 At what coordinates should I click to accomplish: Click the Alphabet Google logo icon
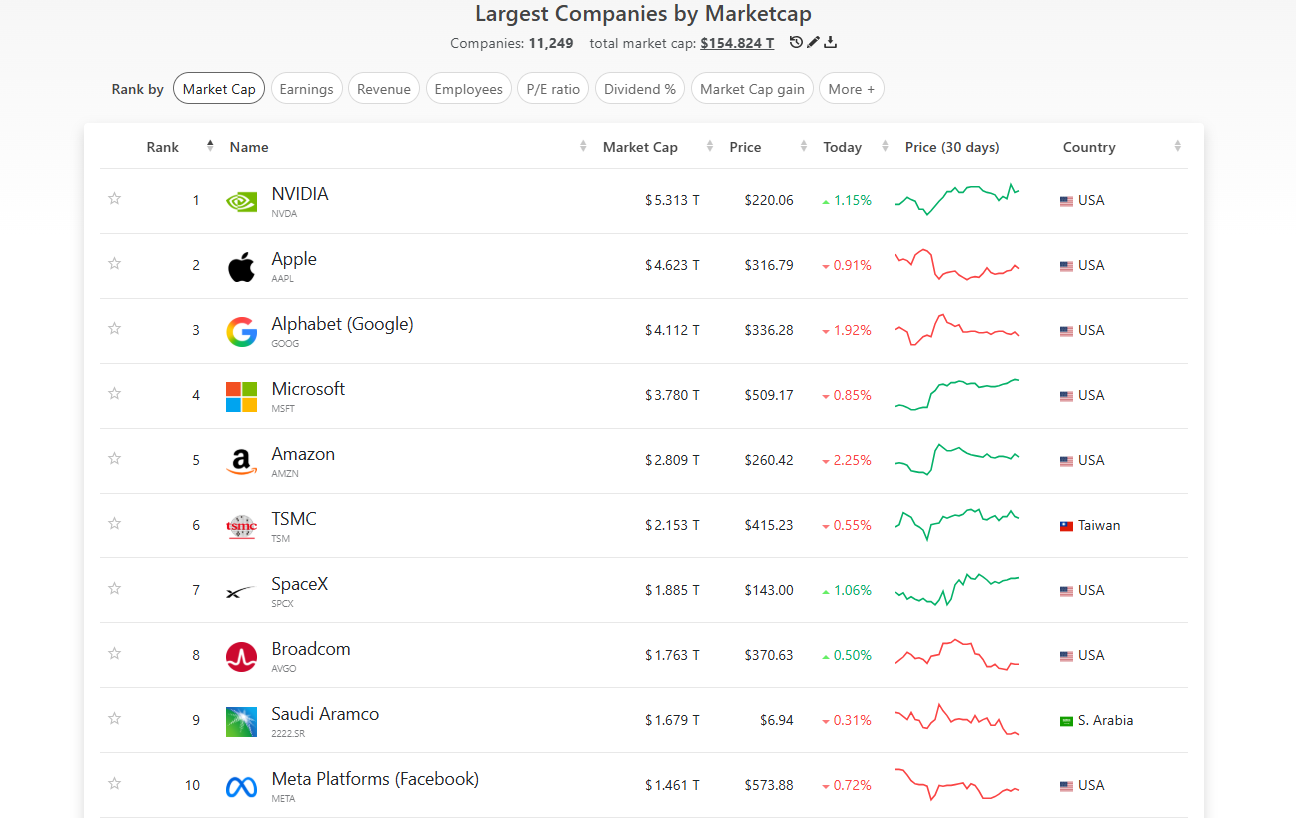tap(241, 332)
